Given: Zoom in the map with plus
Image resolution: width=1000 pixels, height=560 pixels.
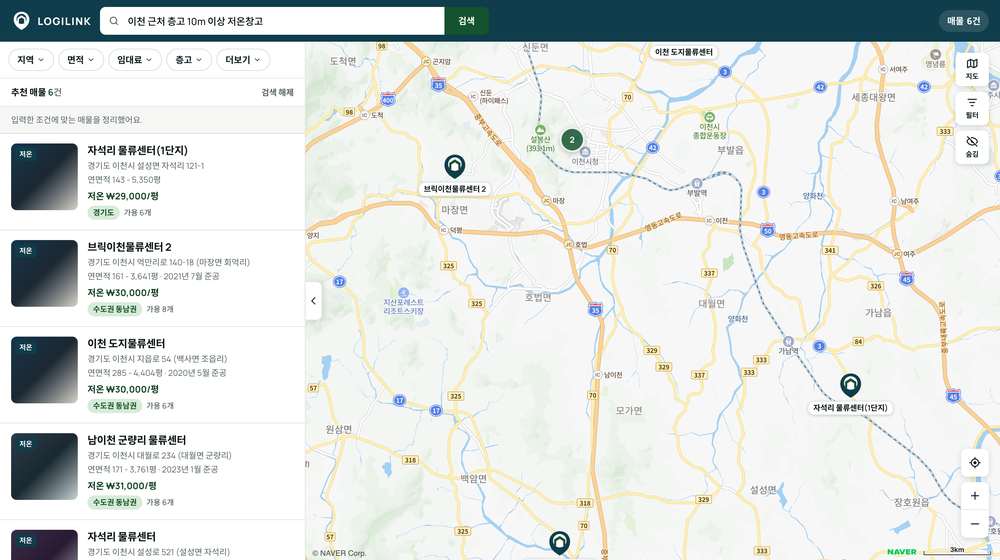Looking at the screenshot, I should coord(974,496).
